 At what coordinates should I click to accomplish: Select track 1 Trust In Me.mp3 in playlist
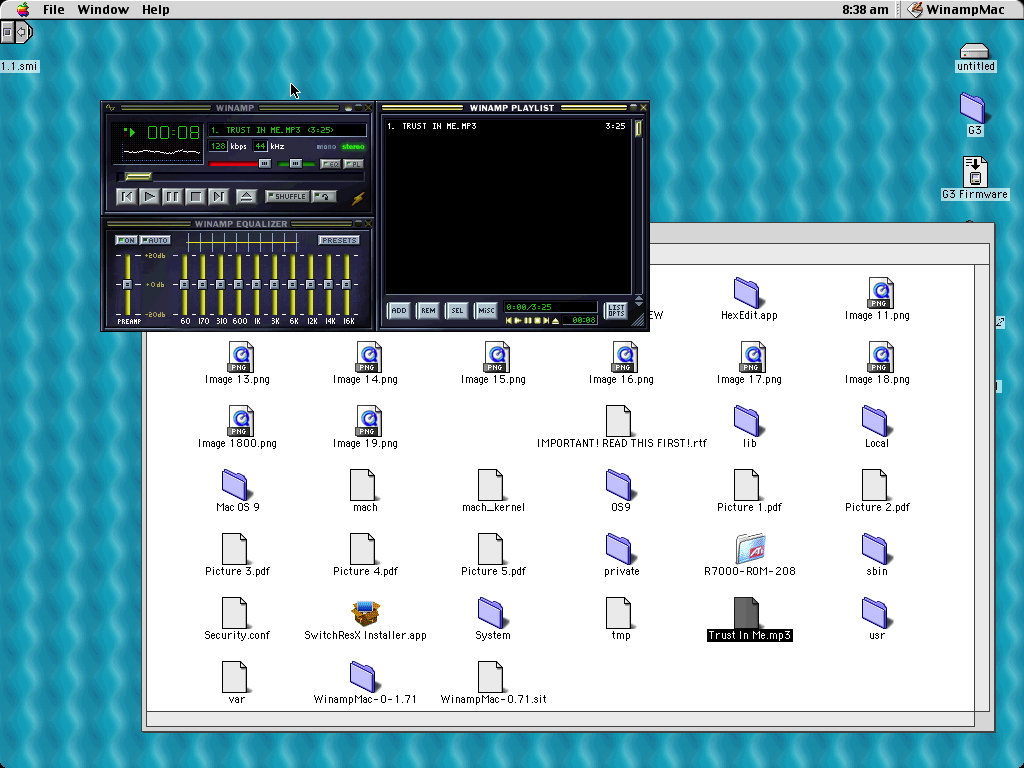pyautogui.click(x=506, y=126)
